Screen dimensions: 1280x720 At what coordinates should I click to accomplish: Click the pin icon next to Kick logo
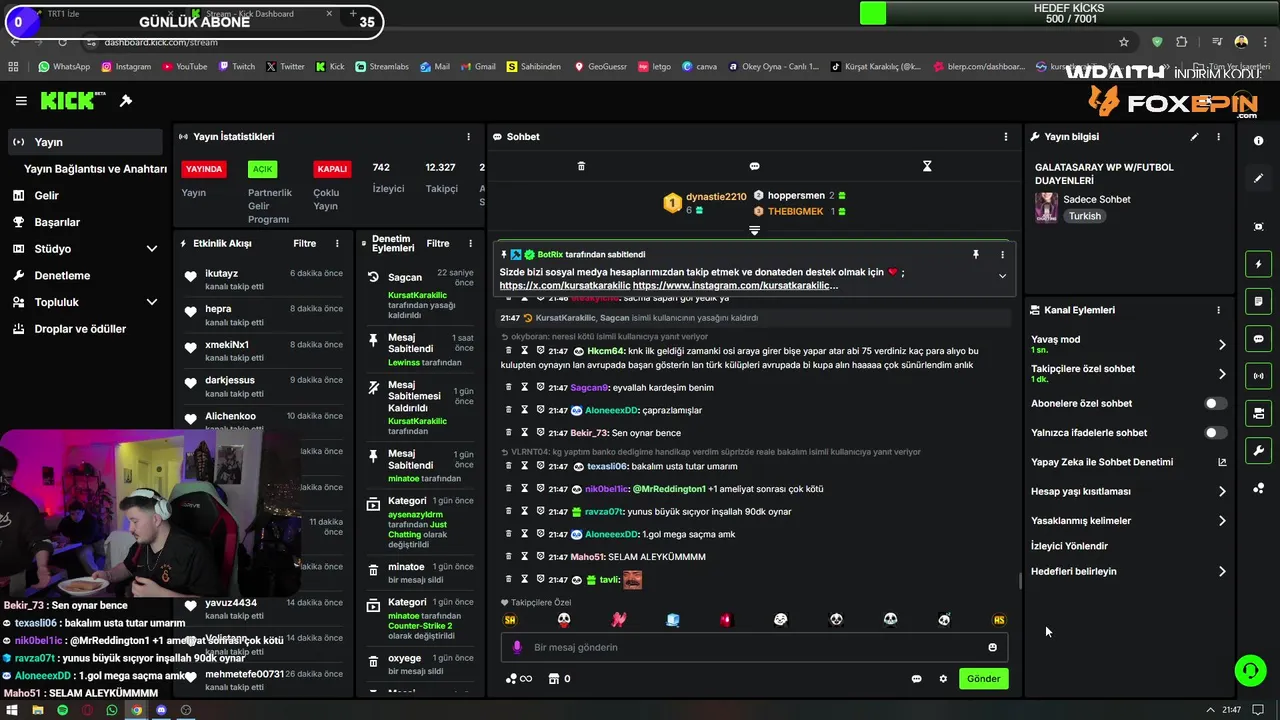tap(126, 101)
